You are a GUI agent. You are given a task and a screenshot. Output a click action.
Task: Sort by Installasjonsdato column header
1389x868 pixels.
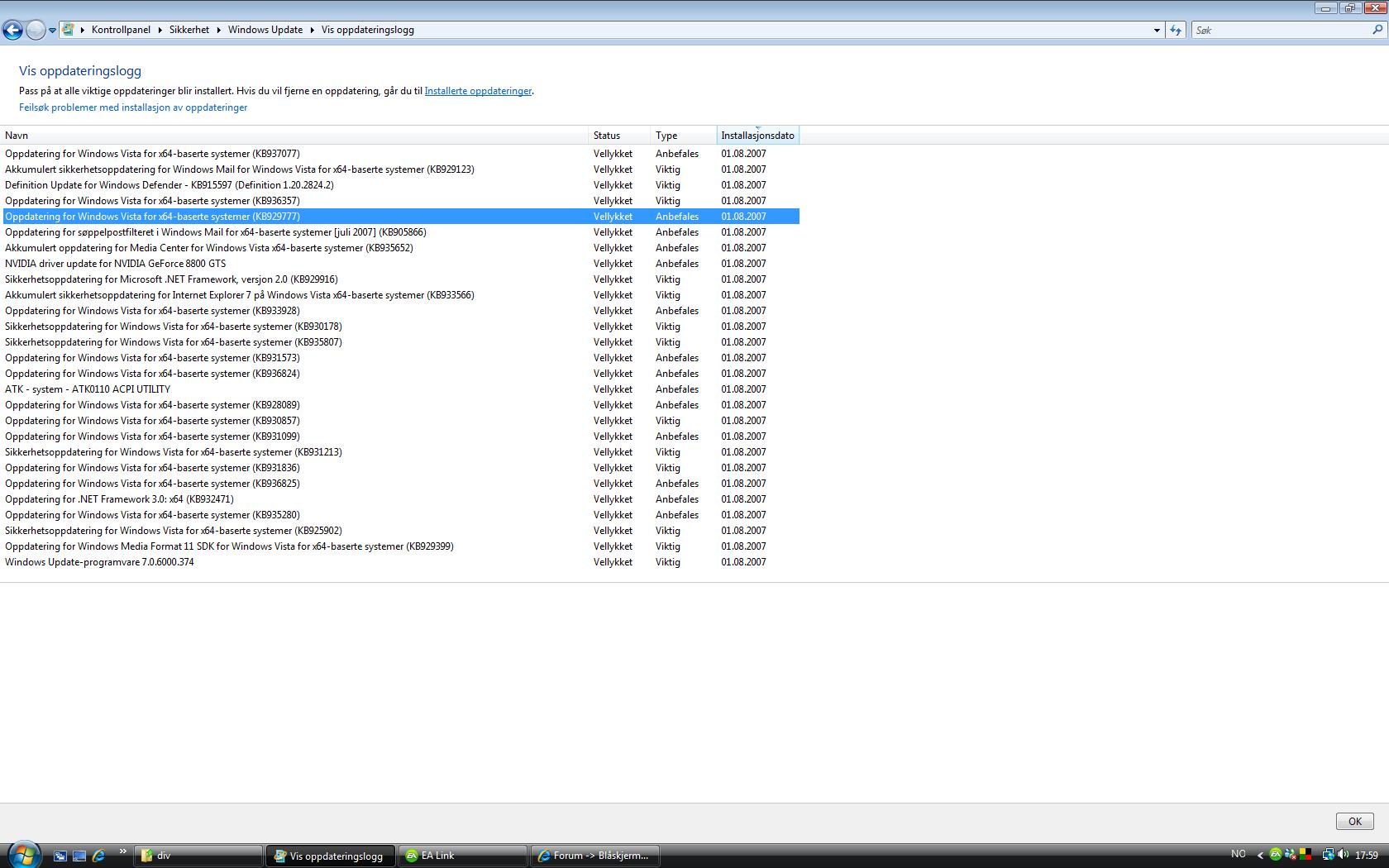coord(758,136)
